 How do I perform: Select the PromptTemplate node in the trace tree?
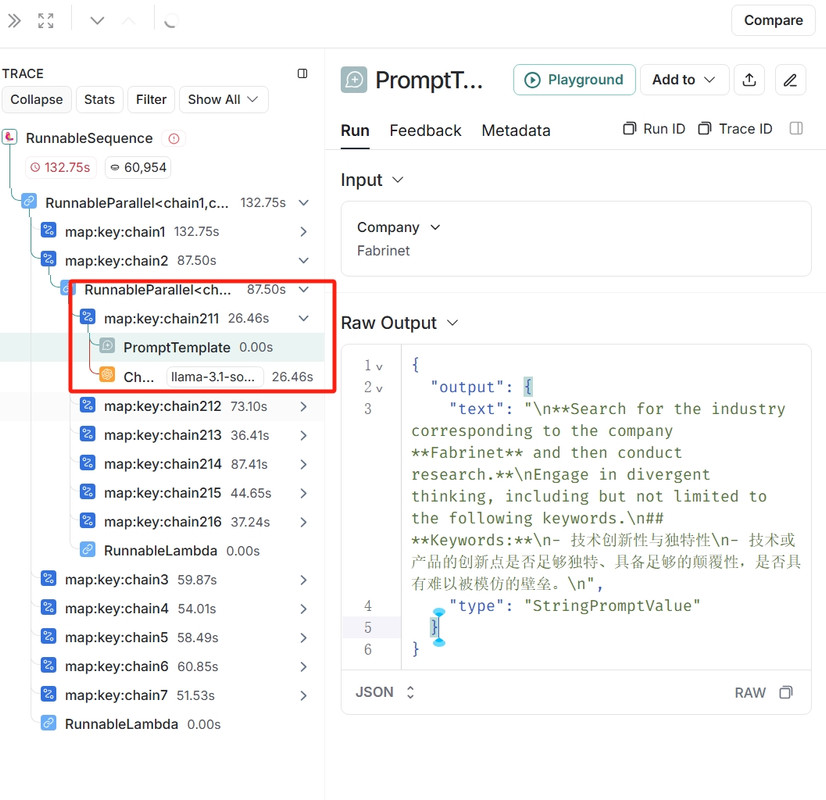[176, 347]
